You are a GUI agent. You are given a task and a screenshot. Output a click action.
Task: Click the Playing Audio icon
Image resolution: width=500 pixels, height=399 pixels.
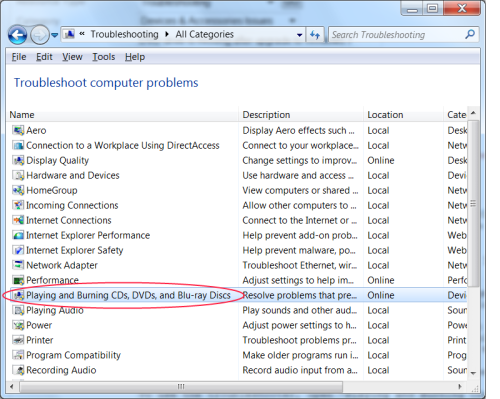(18, 310)
